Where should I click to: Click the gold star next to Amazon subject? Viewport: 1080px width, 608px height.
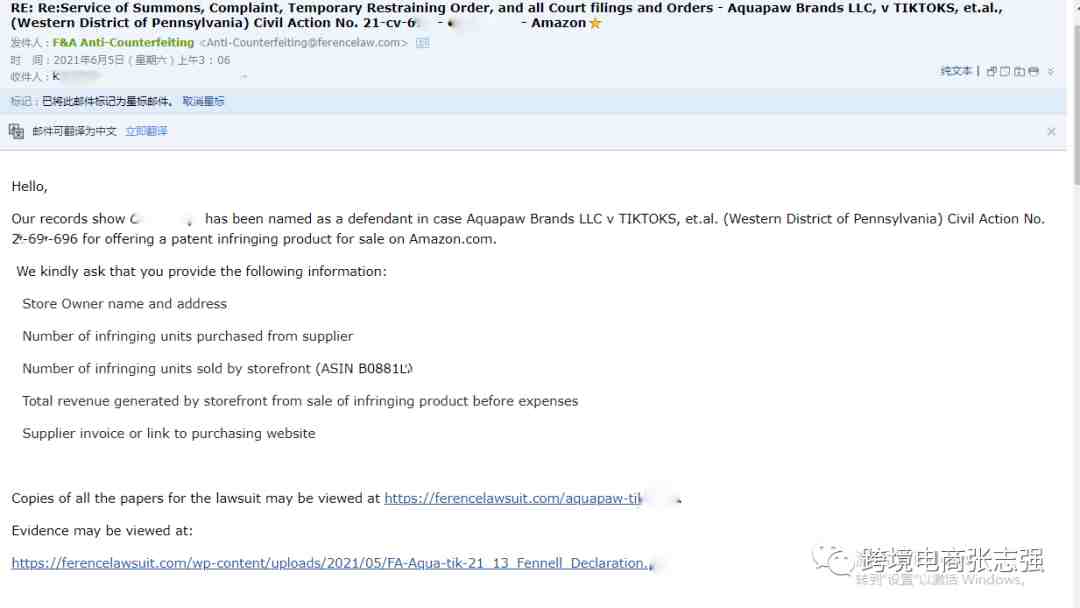595,23
